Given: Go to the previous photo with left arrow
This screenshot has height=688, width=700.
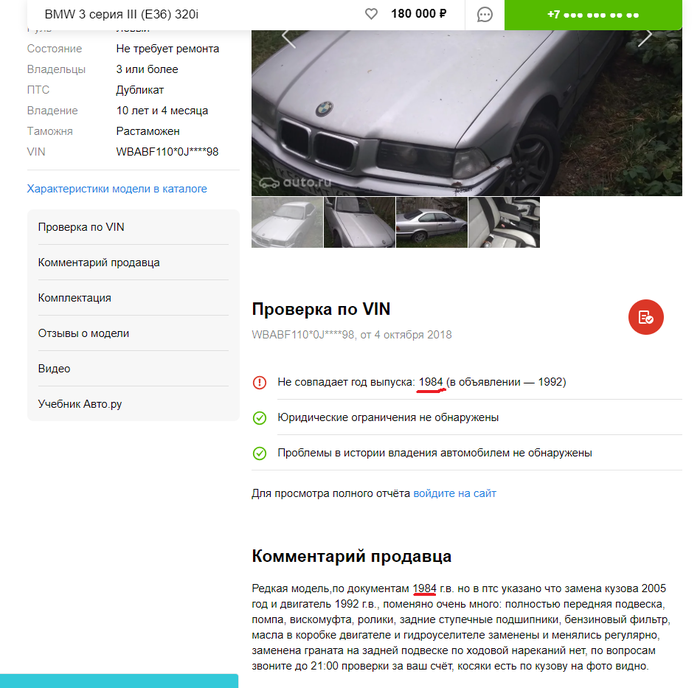Looking at the screenshot, I should click(x=288, y=38).
